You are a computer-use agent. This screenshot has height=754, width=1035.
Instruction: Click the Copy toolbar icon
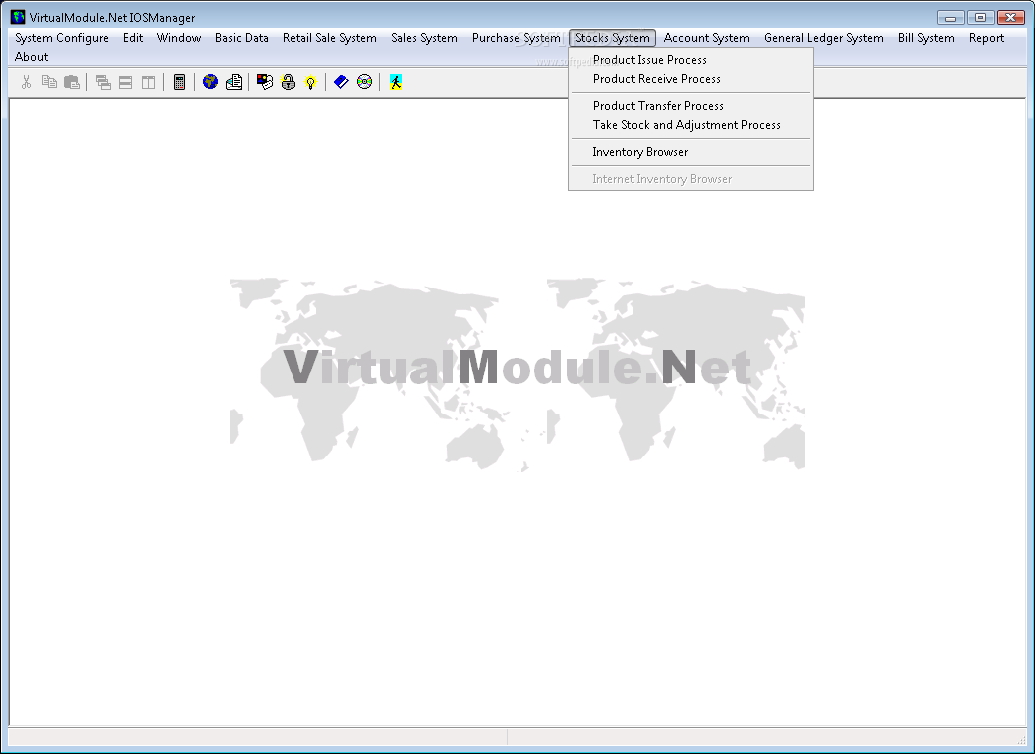click(50, 82)
